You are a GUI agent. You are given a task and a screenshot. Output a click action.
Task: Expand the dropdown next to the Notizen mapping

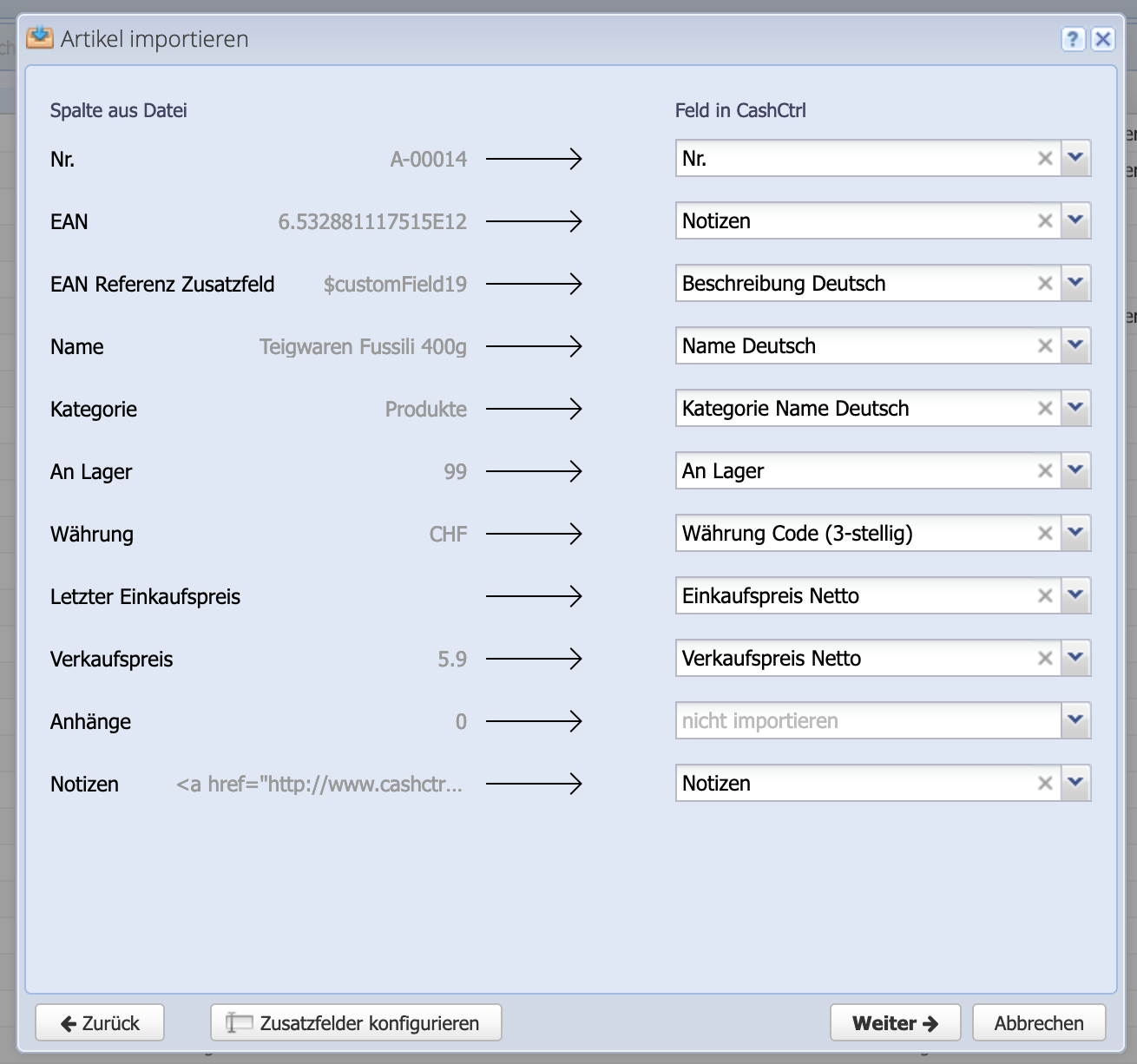[x=1076, y=783]
